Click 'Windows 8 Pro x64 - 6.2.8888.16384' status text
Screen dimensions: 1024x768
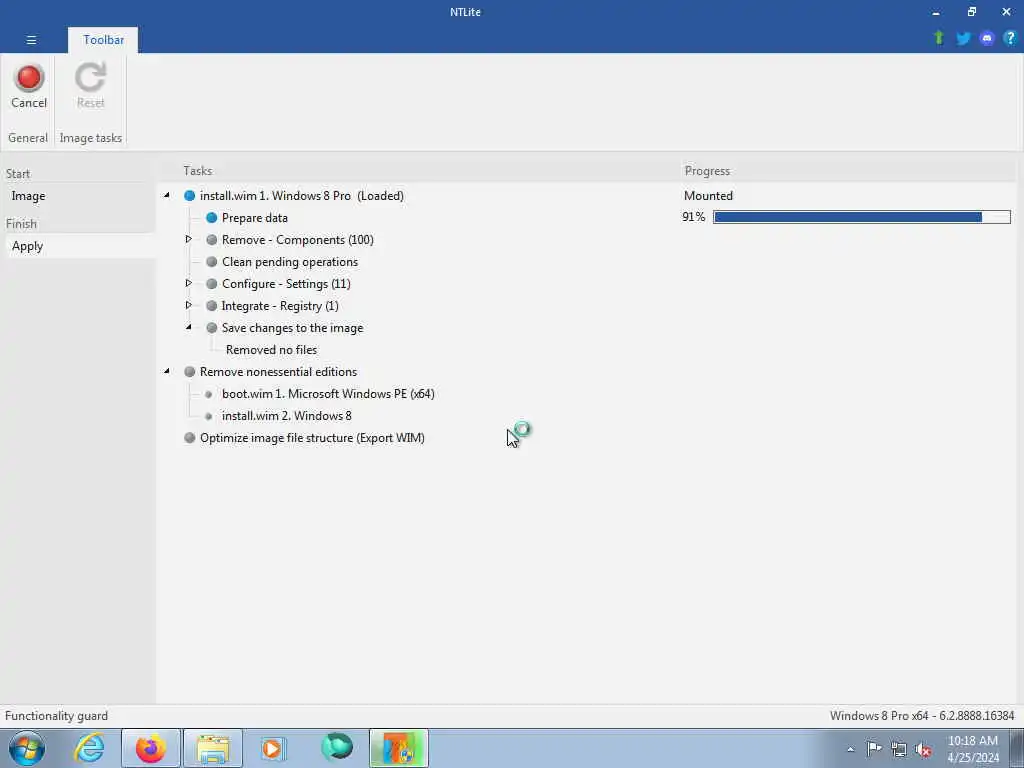pyautogui.click(x=922, y=716)
